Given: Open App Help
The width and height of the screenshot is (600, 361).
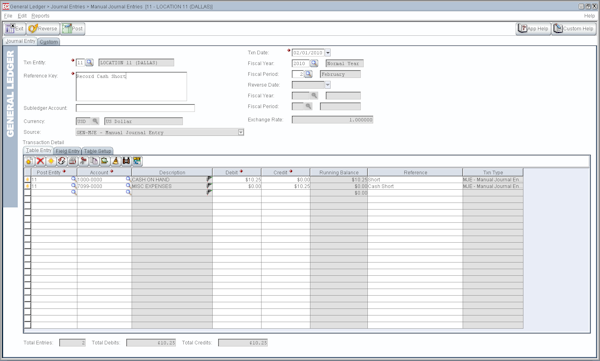Looking at the screenshot, I should point(533,29).
